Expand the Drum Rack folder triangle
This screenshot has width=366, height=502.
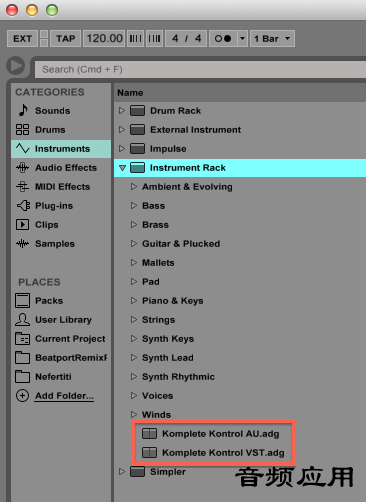(x=122, y=110)
